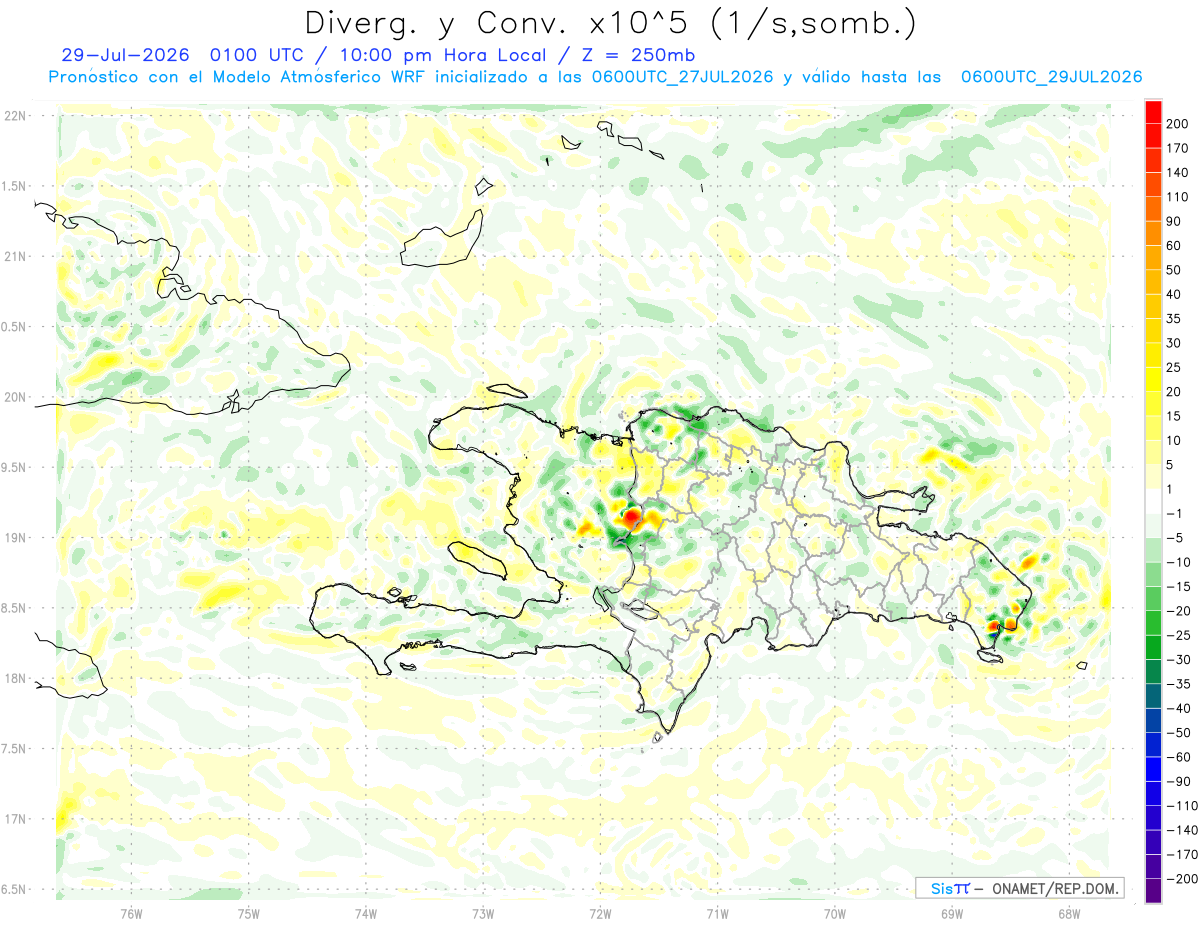1200x927 pixels.
Task: Click the longitude axis label '75W'
Action: (248, 913)
